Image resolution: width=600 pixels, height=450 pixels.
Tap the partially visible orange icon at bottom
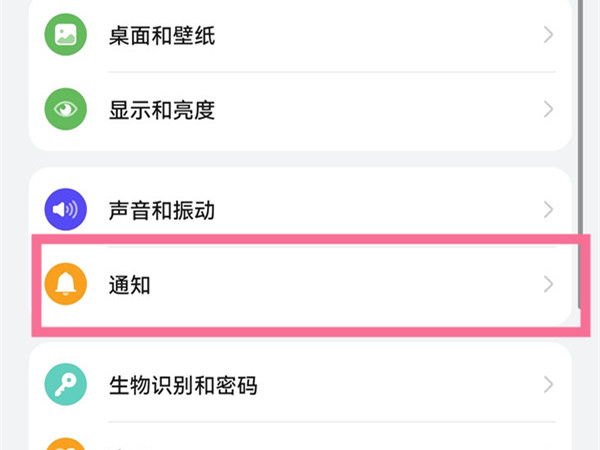tap(66, 442)
